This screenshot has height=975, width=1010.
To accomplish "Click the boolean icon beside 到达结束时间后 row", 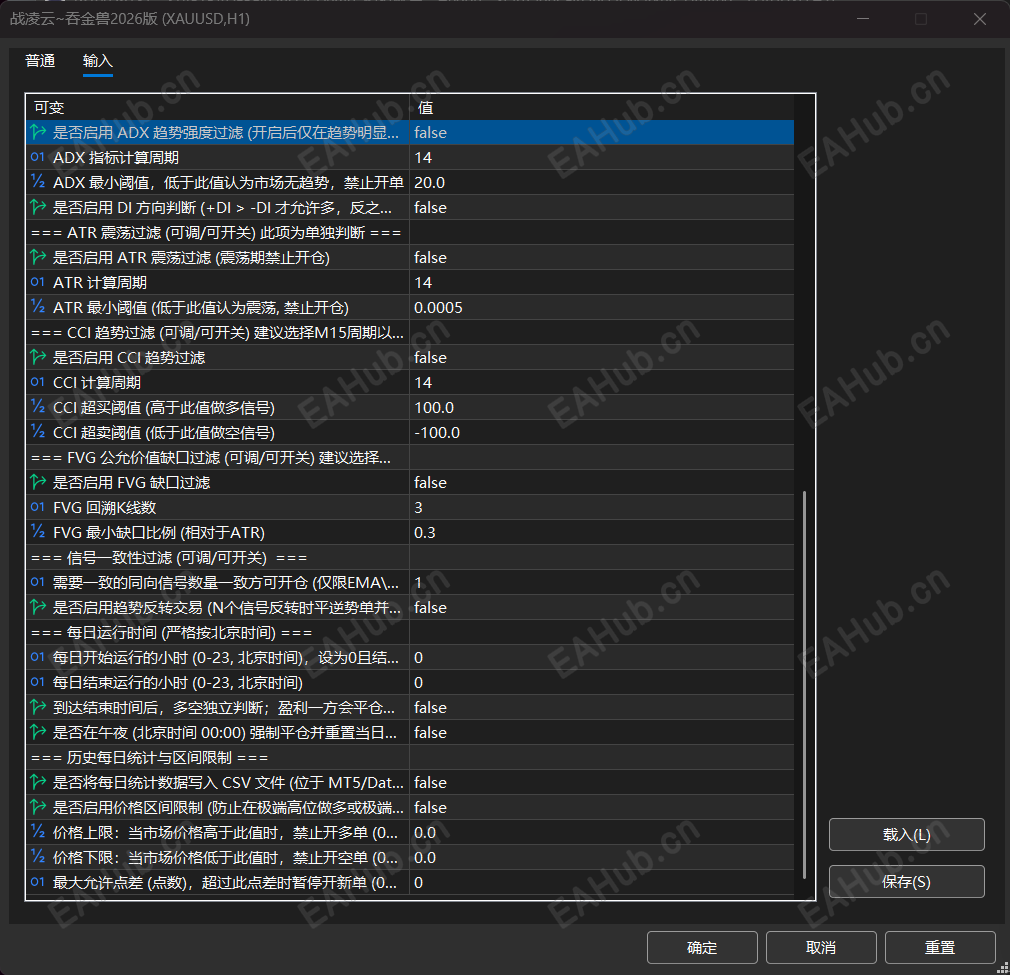I will coord(38,707).
